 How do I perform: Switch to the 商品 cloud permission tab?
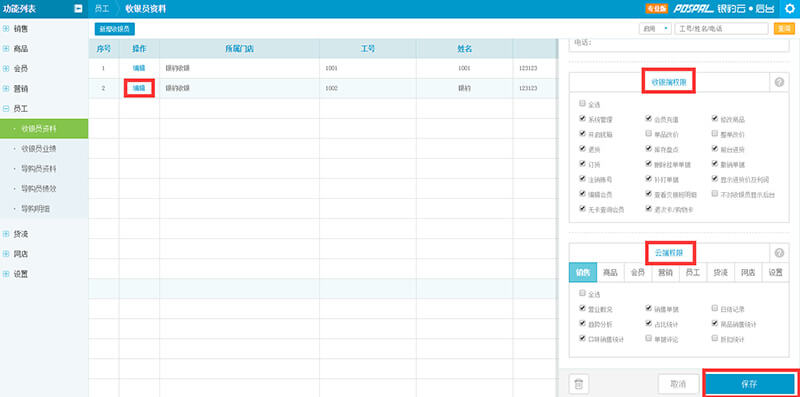click(x=610, y=272)
